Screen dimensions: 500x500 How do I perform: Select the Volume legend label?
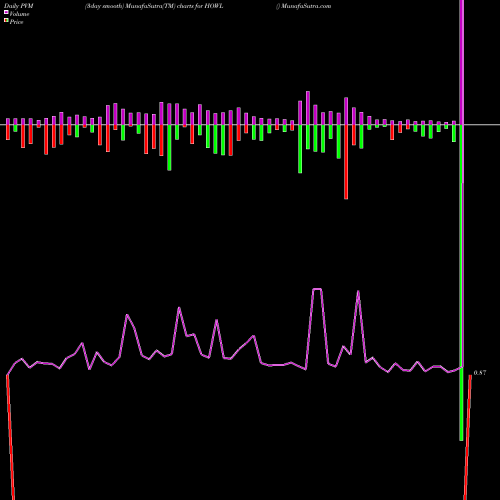coord(19,14)
